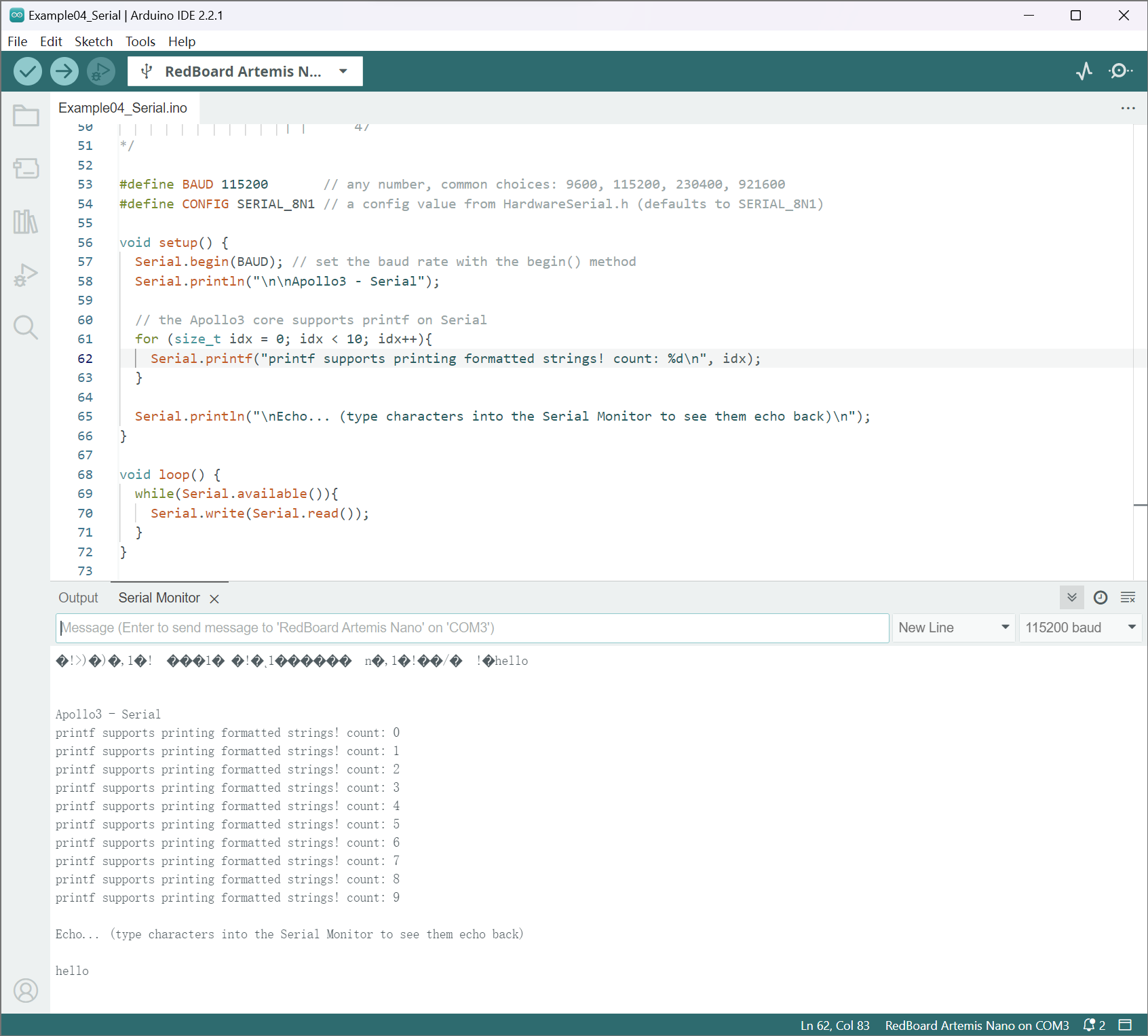Open the 115200 baud rate dropdown
The width and height of the screenshot is (1148, 1036).
(1080, 628)
